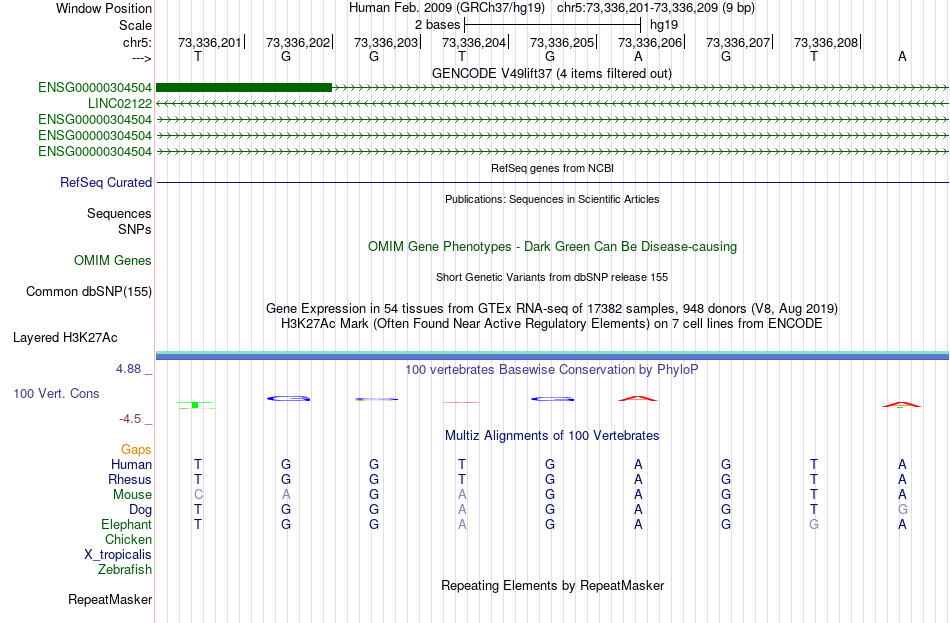Select the Human species row label

(x=131, y=465)
